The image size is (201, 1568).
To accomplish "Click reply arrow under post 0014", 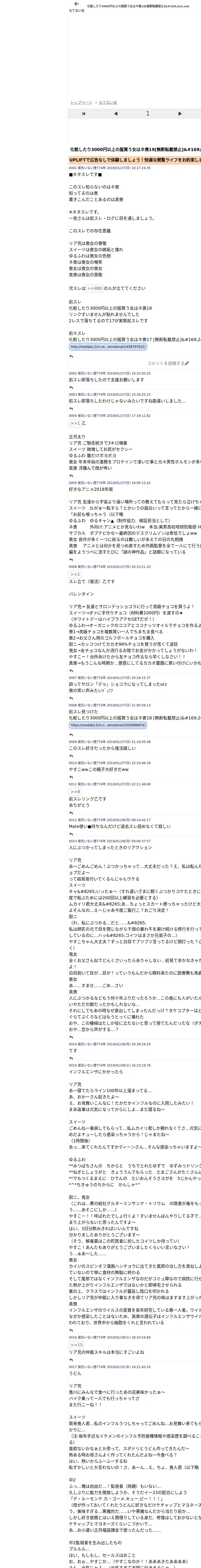I will coord(71,1058).
